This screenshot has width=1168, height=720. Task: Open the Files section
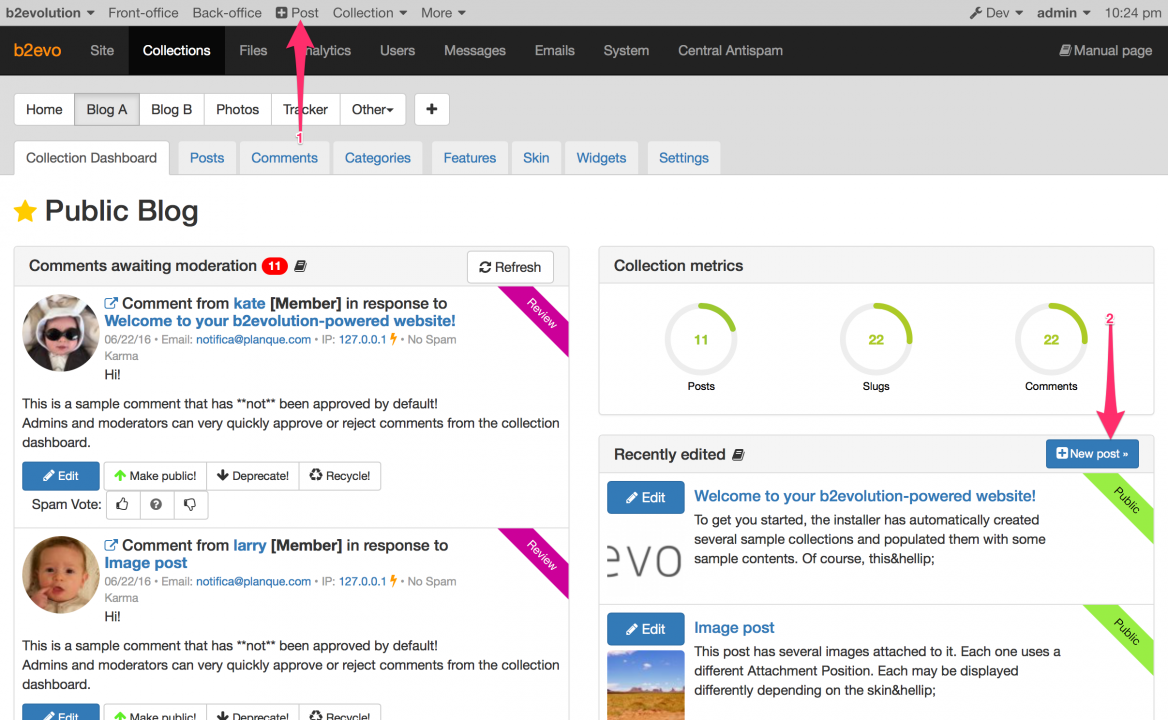coord(253,51)
